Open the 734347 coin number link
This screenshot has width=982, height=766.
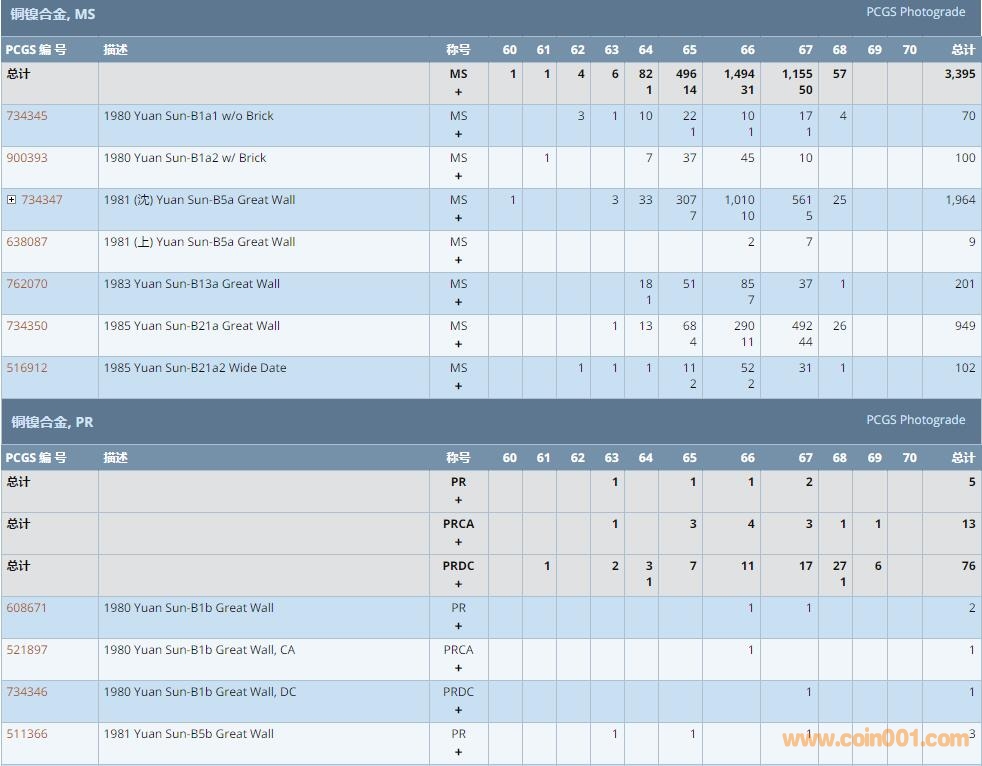click(42, 200)
